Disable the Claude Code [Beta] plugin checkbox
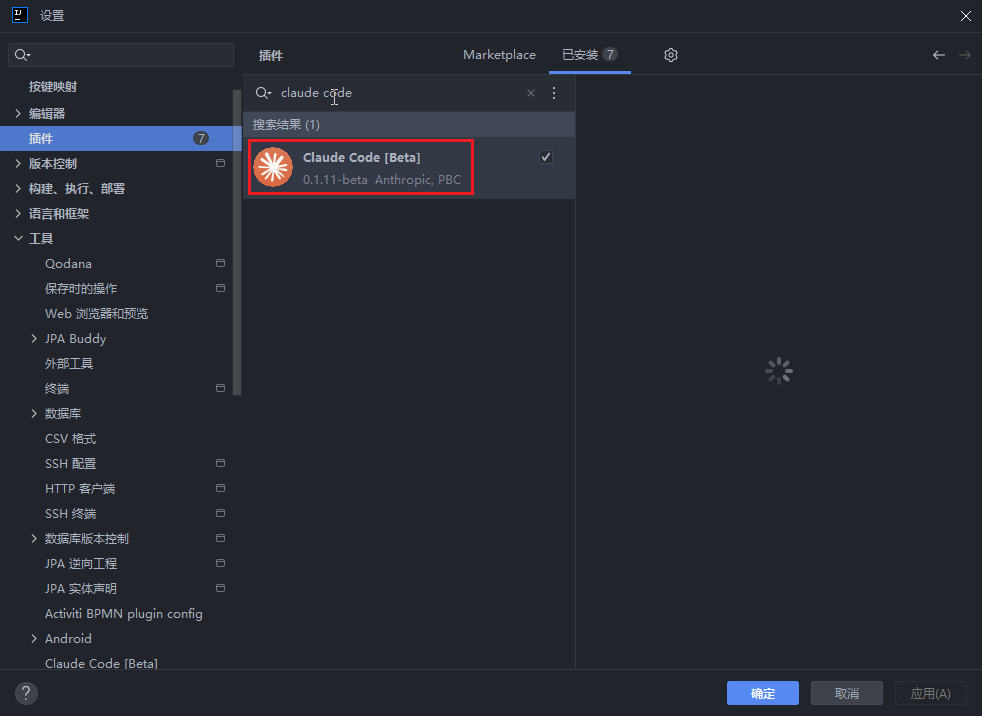The image size is (982, 716). pos(546,157)
